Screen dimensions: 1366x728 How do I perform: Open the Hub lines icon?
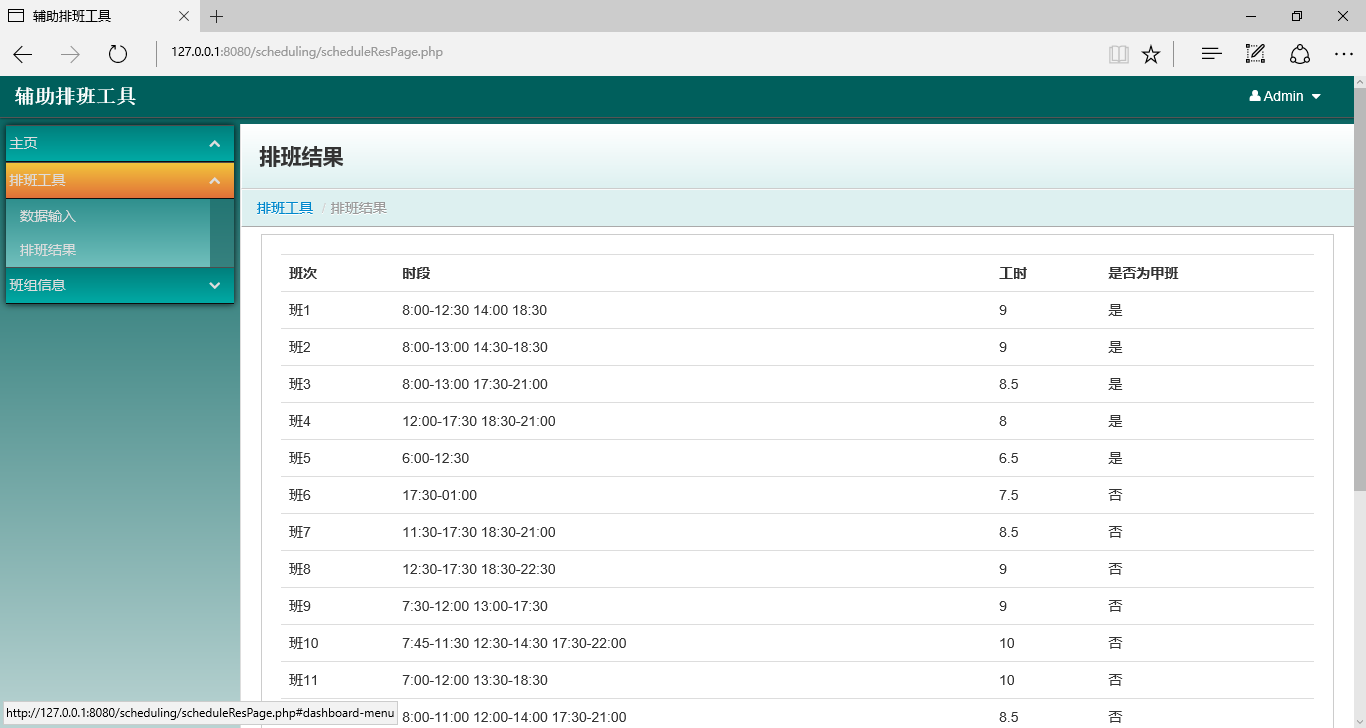click(x=1211, y=54)
